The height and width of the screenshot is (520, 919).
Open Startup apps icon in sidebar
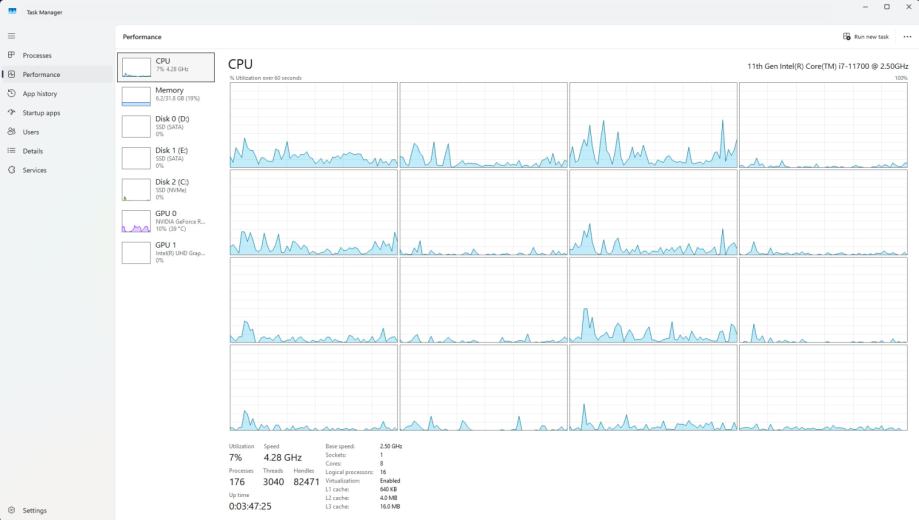pos(11,113)
